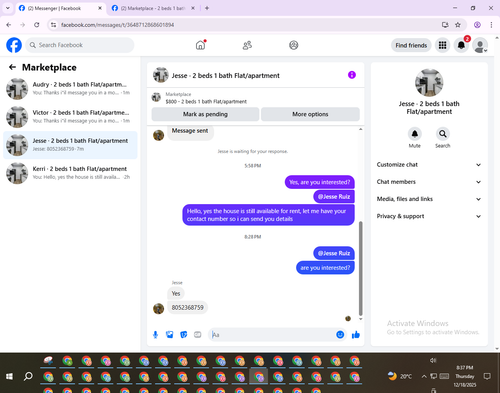500x393 pixels.
Task: Search within the conversation
Action: coord(443,134)
